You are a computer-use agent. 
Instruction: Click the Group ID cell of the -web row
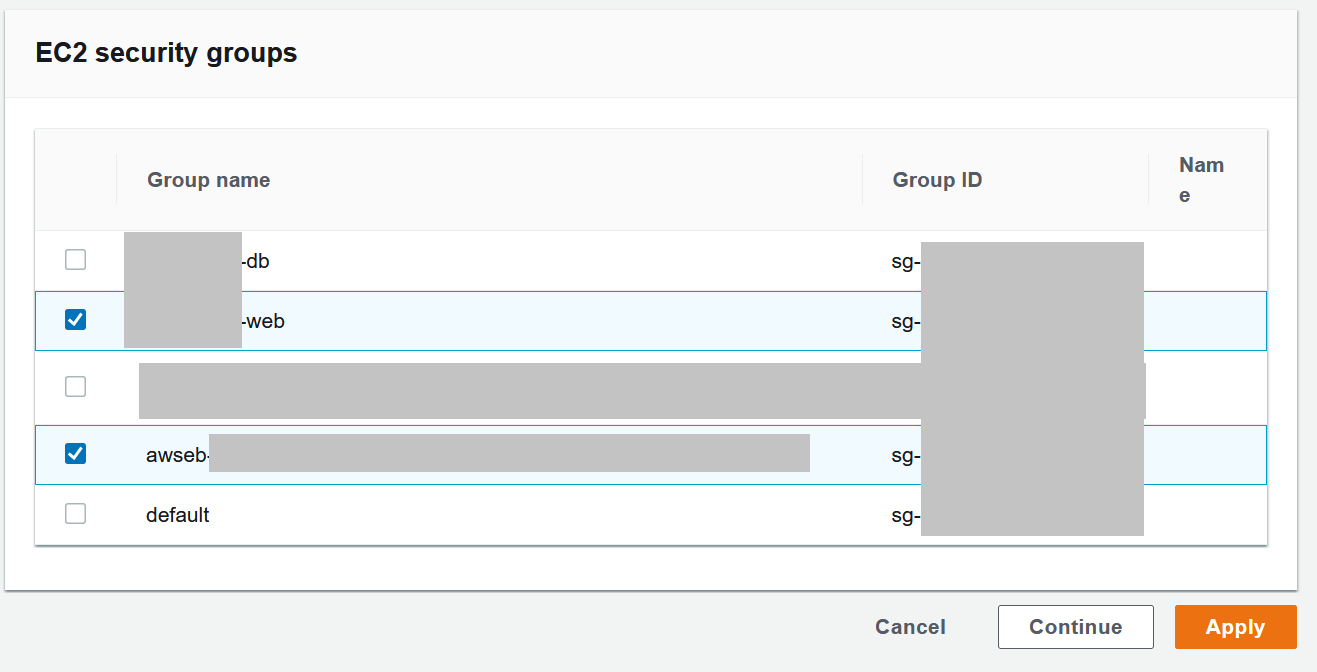pyautogui.click(x=1017, y=321)
